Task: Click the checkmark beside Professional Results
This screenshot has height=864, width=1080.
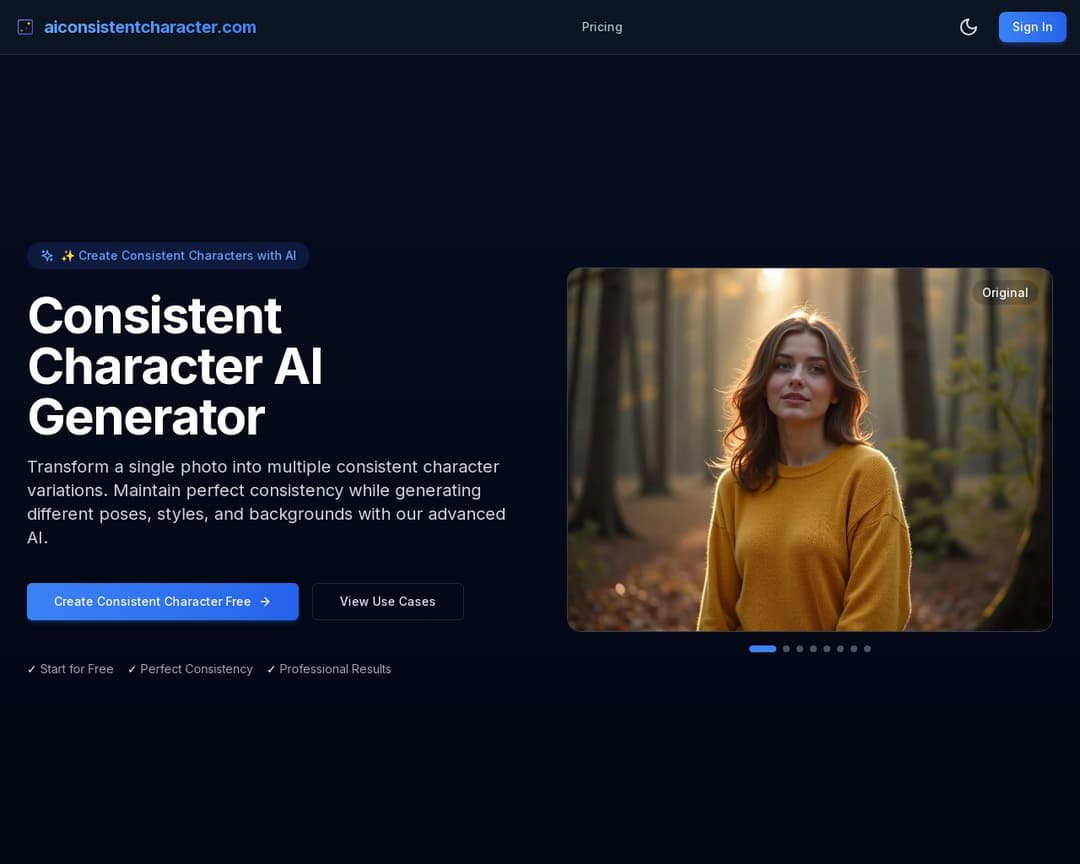Action: point(270,668)
